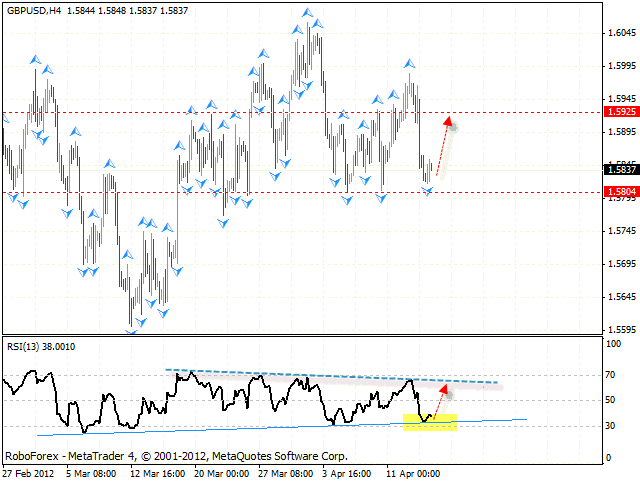Click the 1.5595 price axis label
The width and height of the screenshot is (640, 481).
tap(622, 329)
